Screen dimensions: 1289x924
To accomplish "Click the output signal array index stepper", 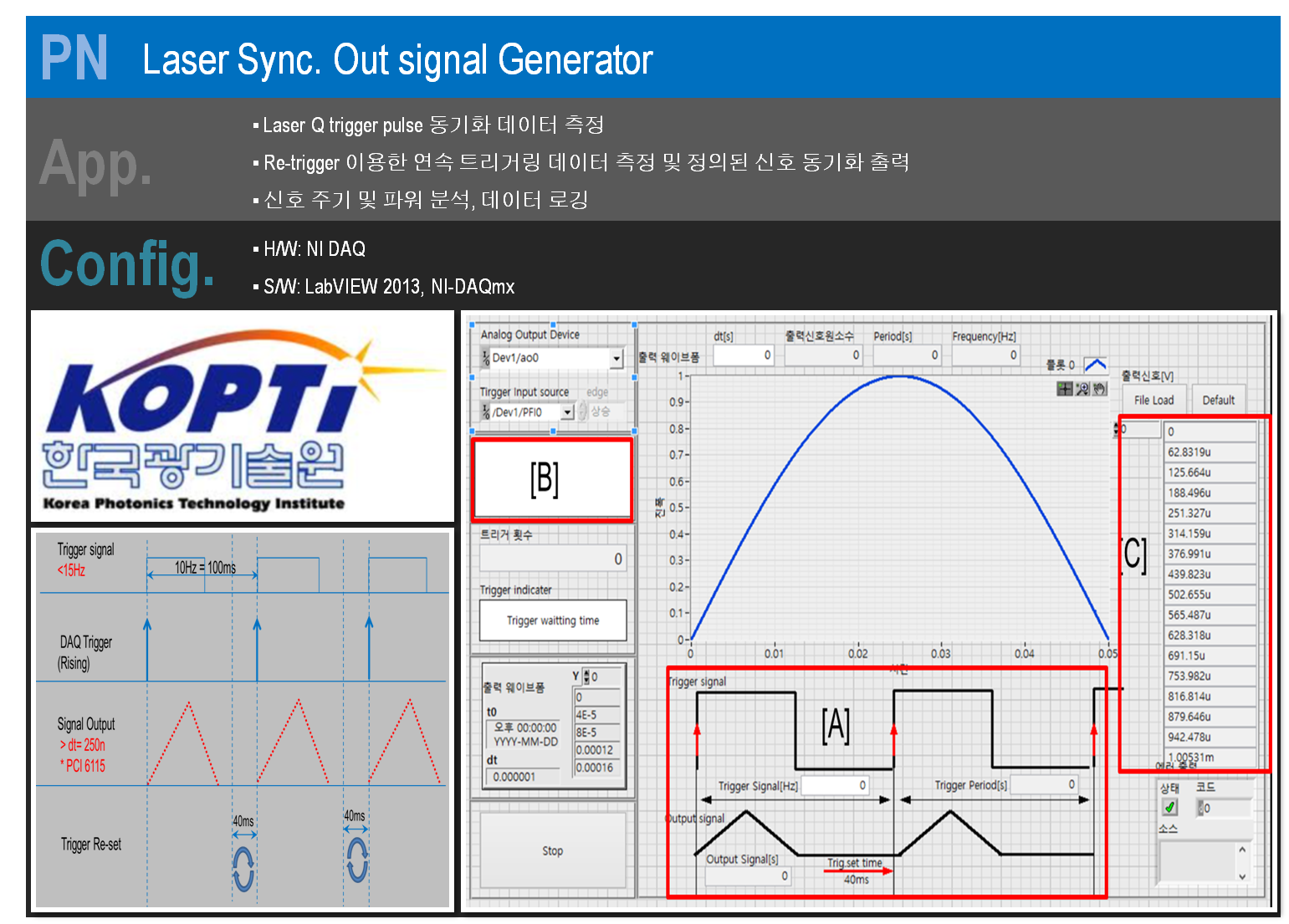I will tap(1116, 430).
